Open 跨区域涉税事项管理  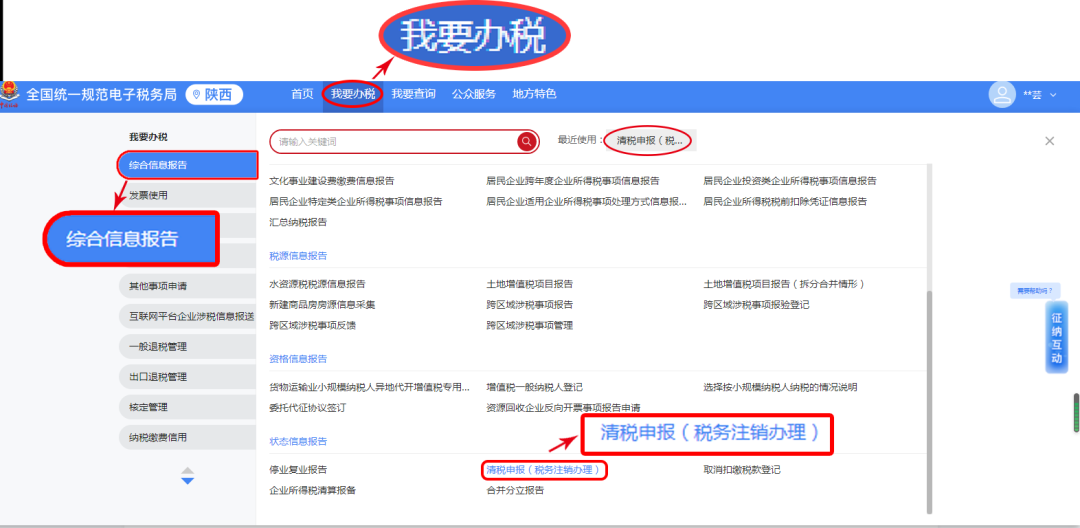(530, 325)
